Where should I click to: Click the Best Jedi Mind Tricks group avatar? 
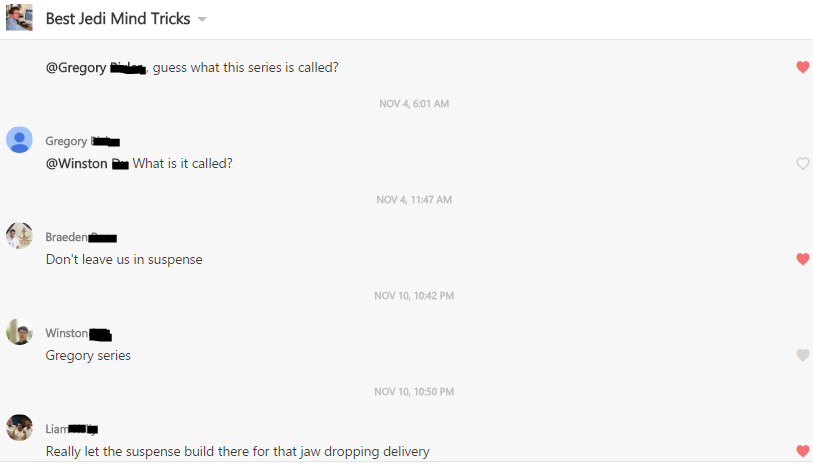coord(19,18)
